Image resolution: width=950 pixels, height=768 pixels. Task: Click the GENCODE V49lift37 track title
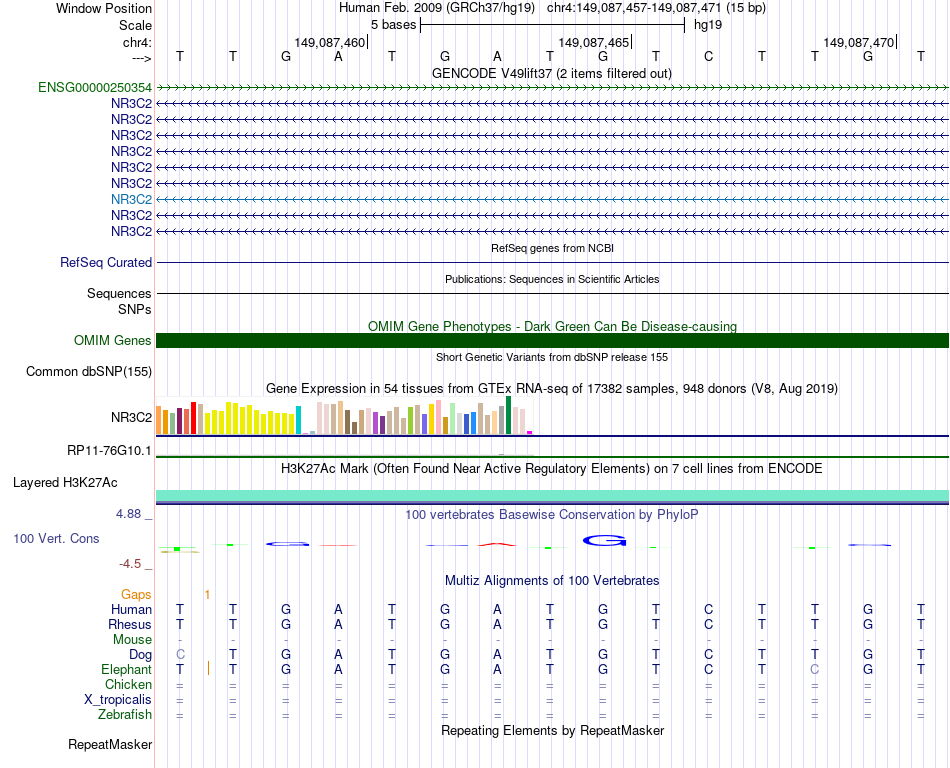[x=552, y=73]
